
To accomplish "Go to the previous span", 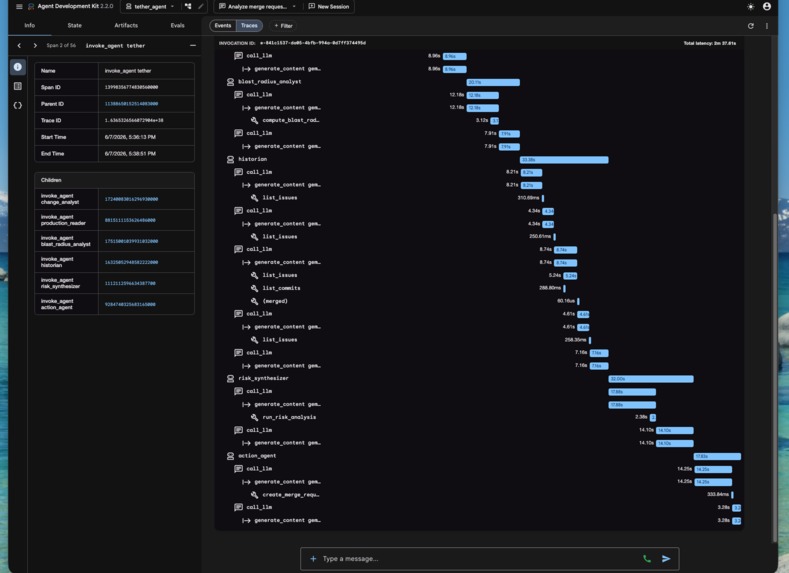I will pos(19,45).
